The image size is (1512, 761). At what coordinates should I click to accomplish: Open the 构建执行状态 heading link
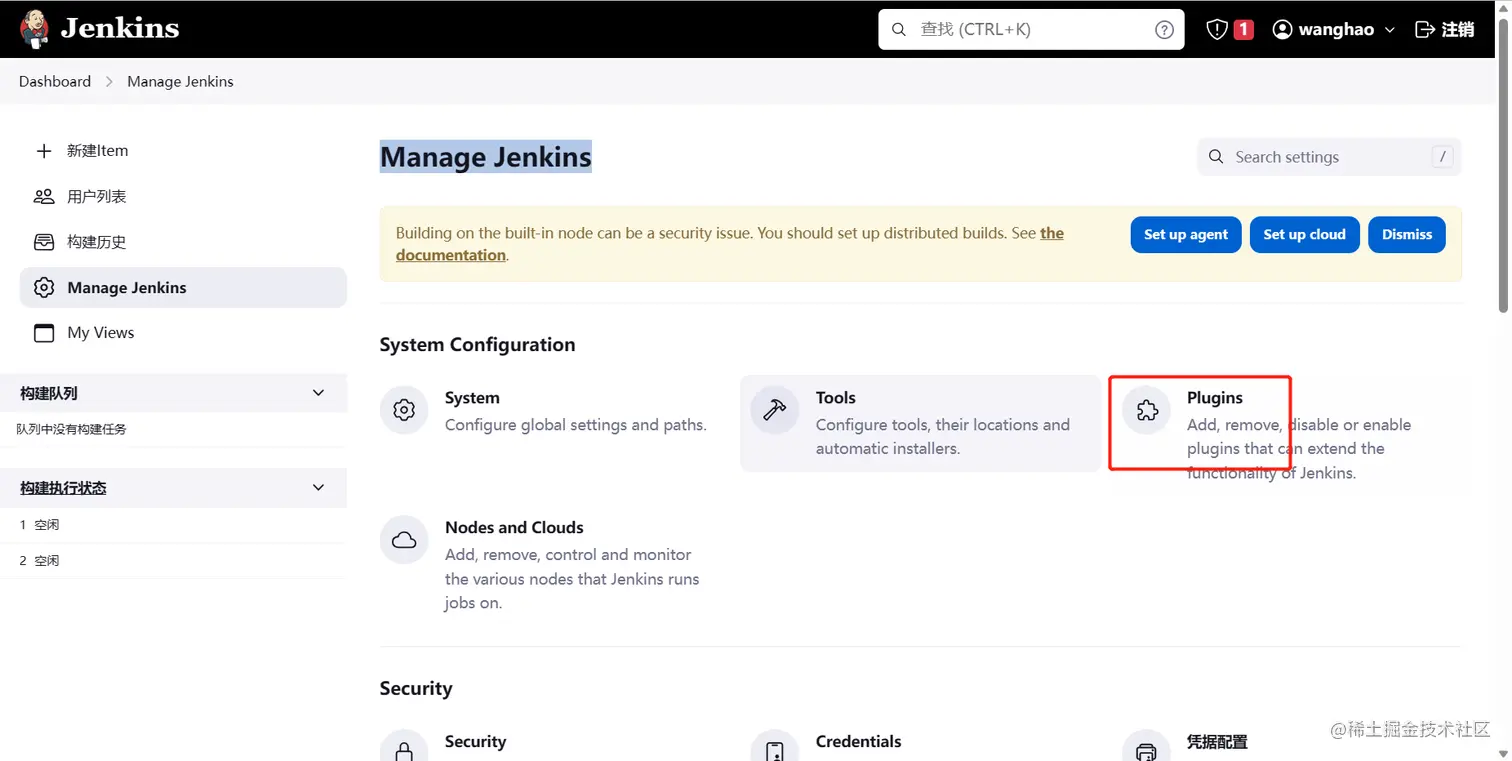[63, 488]
